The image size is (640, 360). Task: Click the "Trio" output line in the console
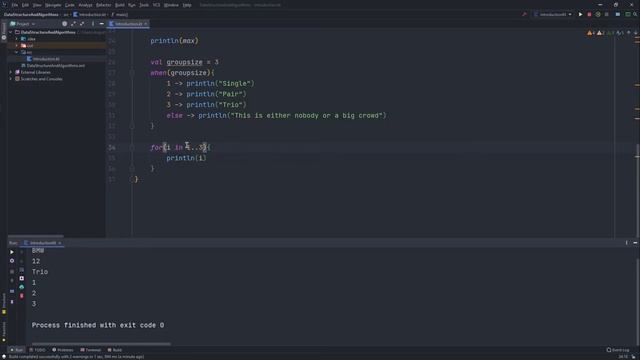(40, 272)
